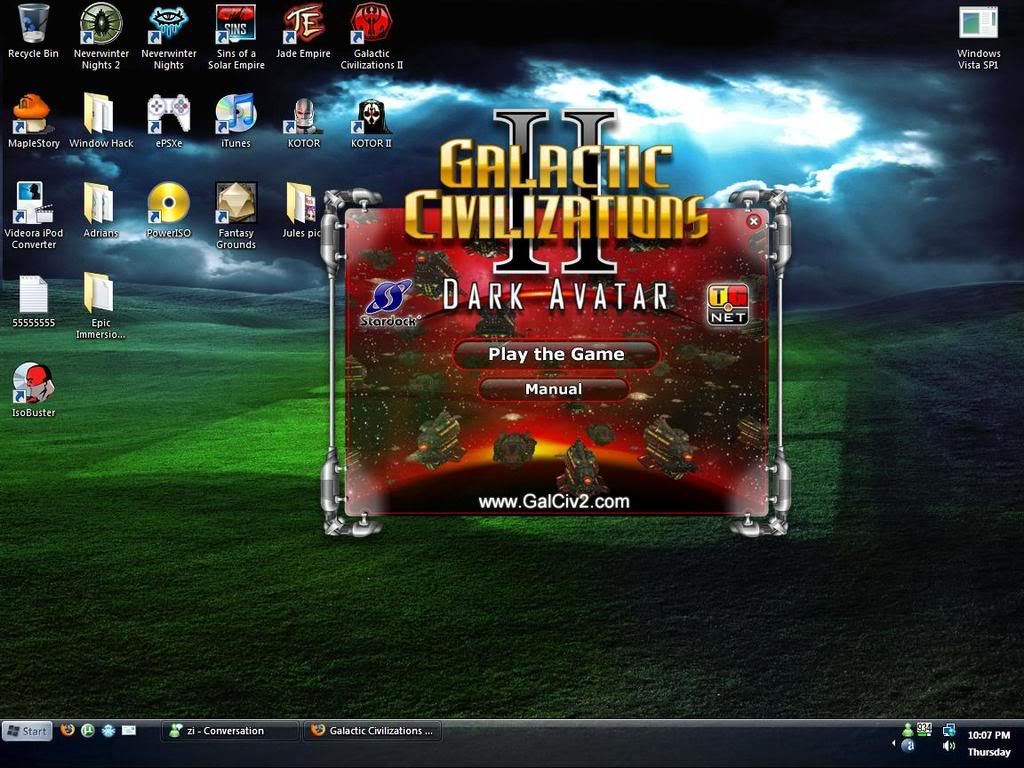Open the Adrians folder on the desktop
Viewport: 1024px width, 768px height.
tap(101, 210)
